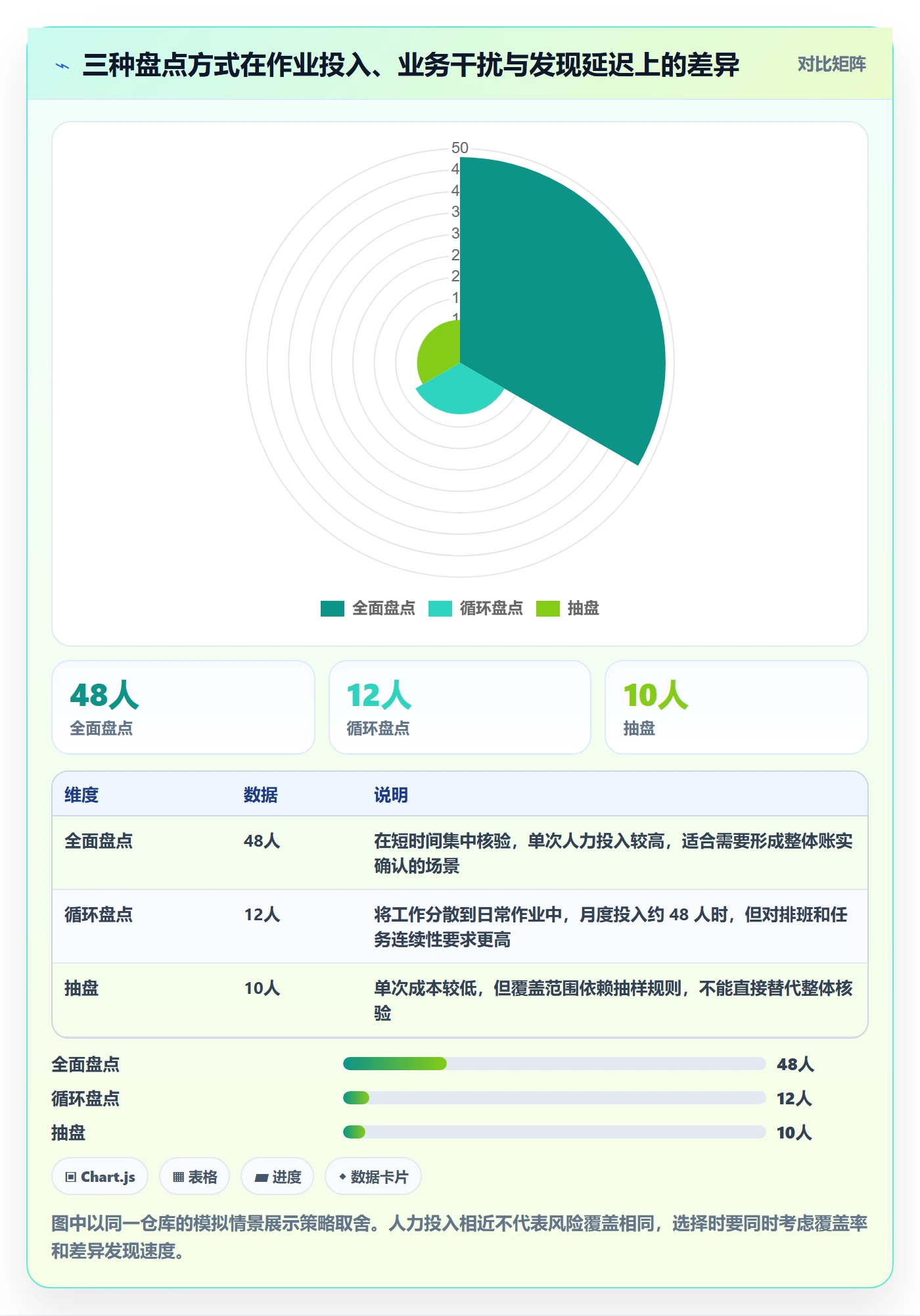Click the 48人 cell in table
This screenshot has width=920, height=1316.
click(x=262, y=841)
